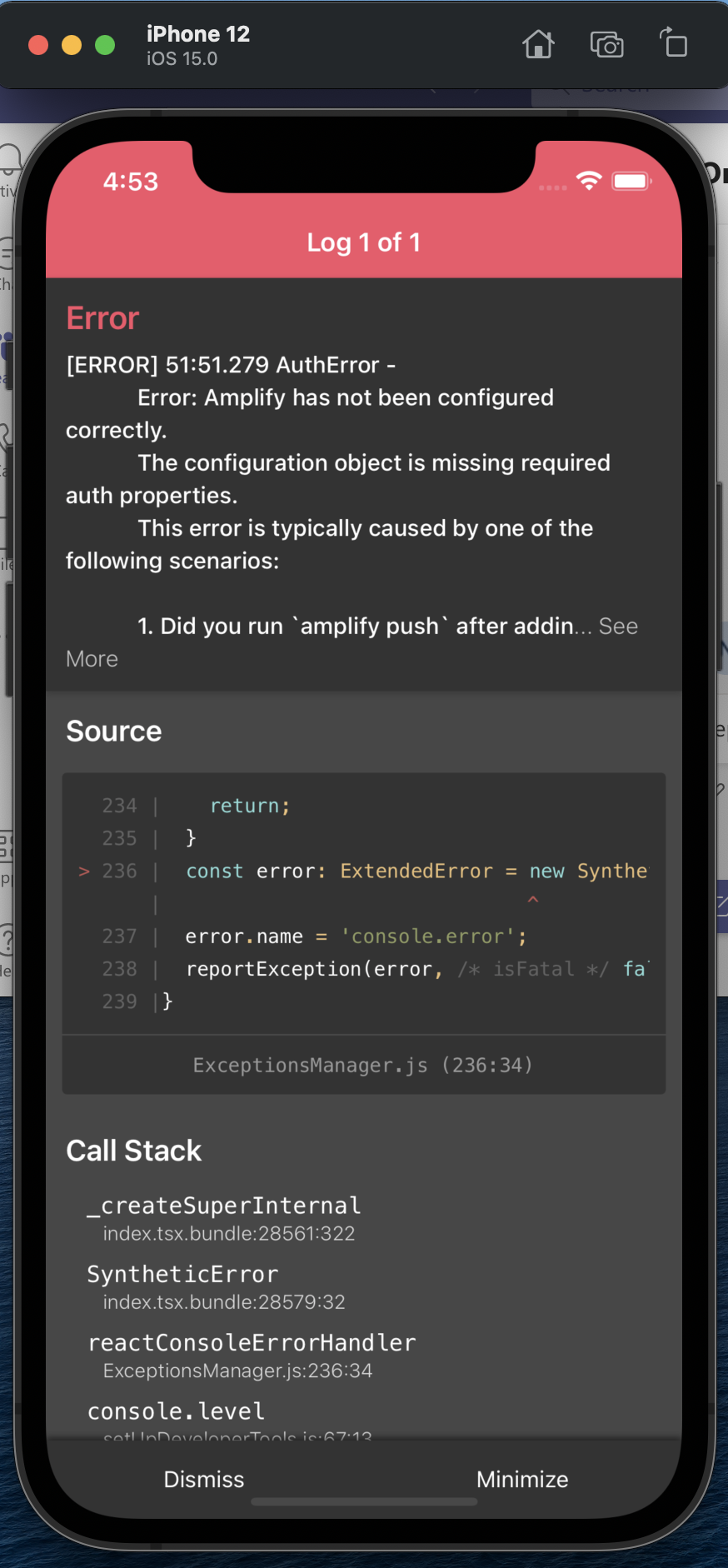The image size is (728, 1568).
Task: Expand the full error message via See More
Action: pyautogui.click(x=618, y=626)
